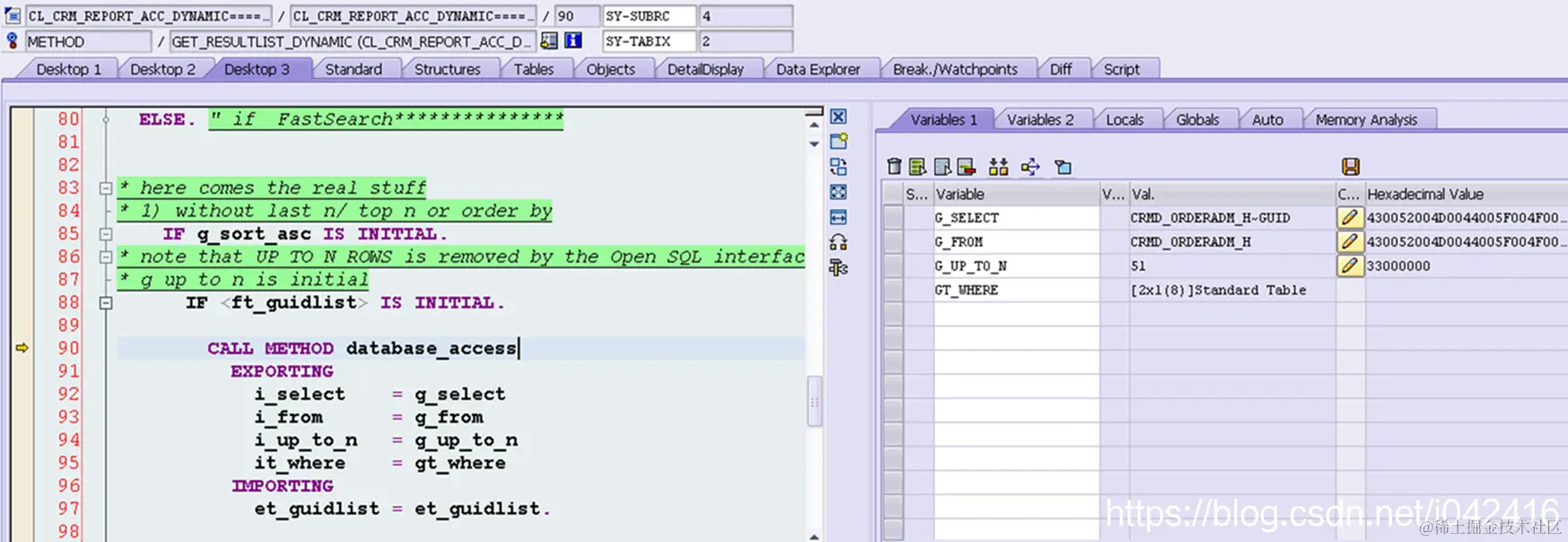The height and width of the screenshot is (542, 1568).
Task: Switch to the Globals tab
Action: 1198,119
